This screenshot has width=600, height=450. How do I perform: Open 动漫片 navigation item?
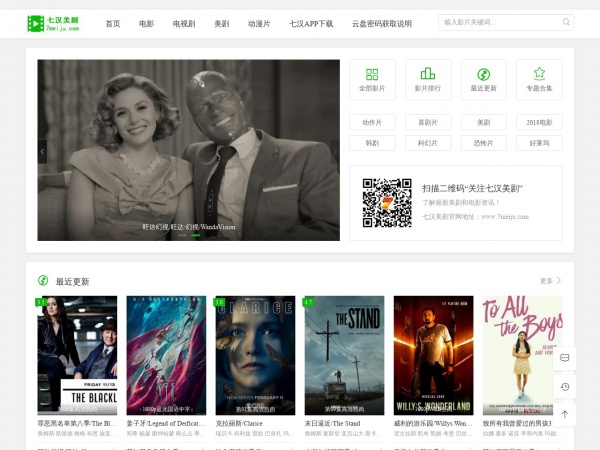point(259,24)
